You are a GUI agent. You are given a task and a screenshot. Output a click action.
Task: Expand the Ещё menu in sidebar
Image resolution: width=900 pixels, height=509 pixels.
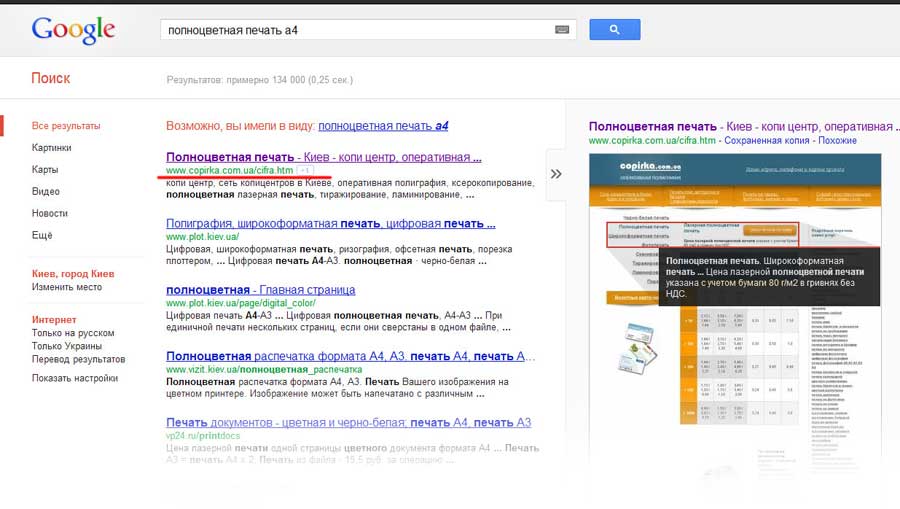(42, 235)
